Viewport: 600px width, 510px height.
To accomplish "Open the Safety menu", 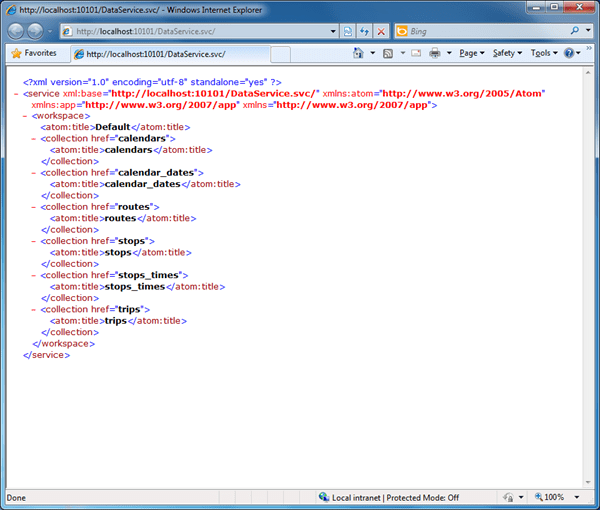I will [x=505, y=53].
